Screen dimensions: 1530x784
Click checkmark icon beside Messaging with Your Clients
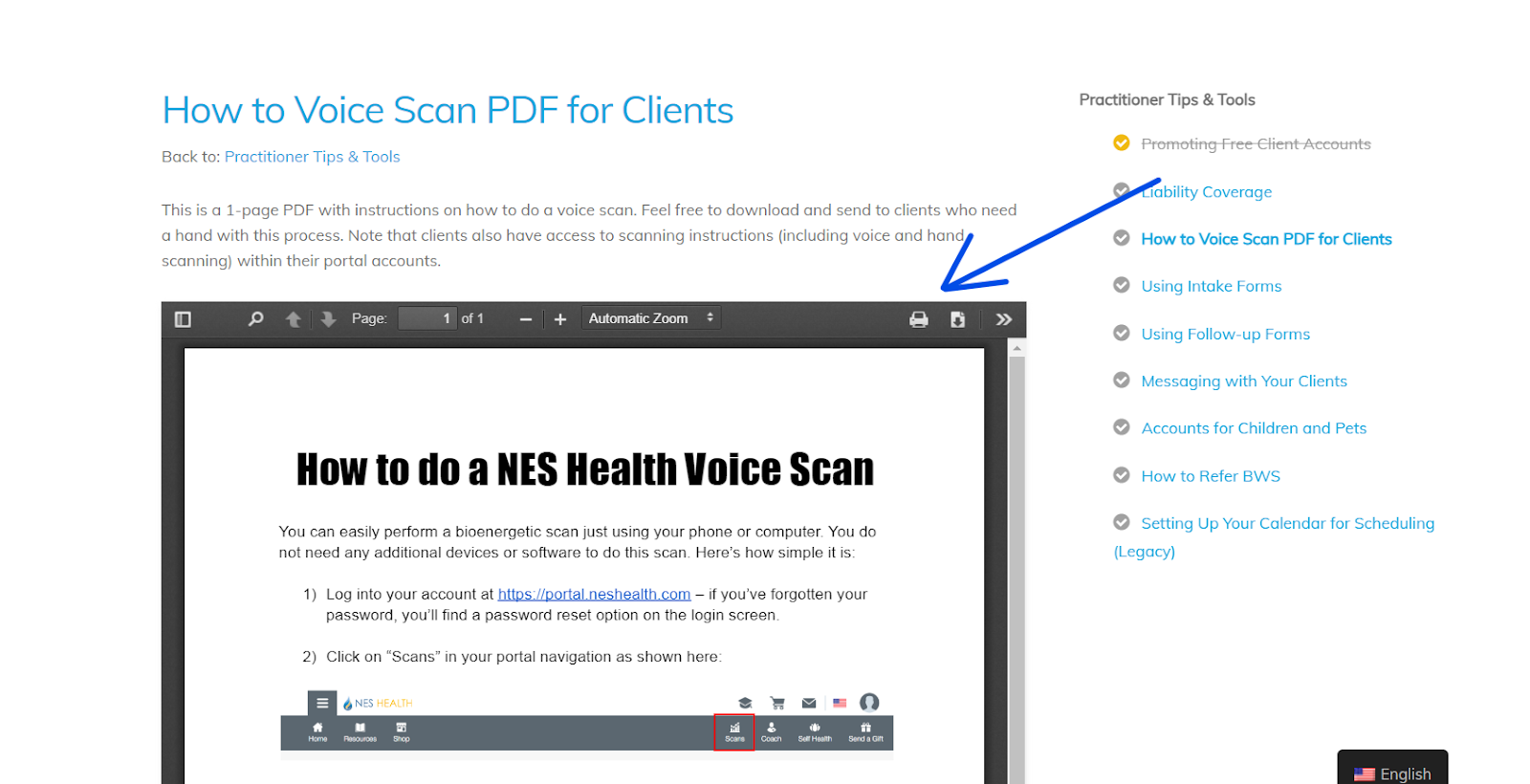coord(1122,381)
